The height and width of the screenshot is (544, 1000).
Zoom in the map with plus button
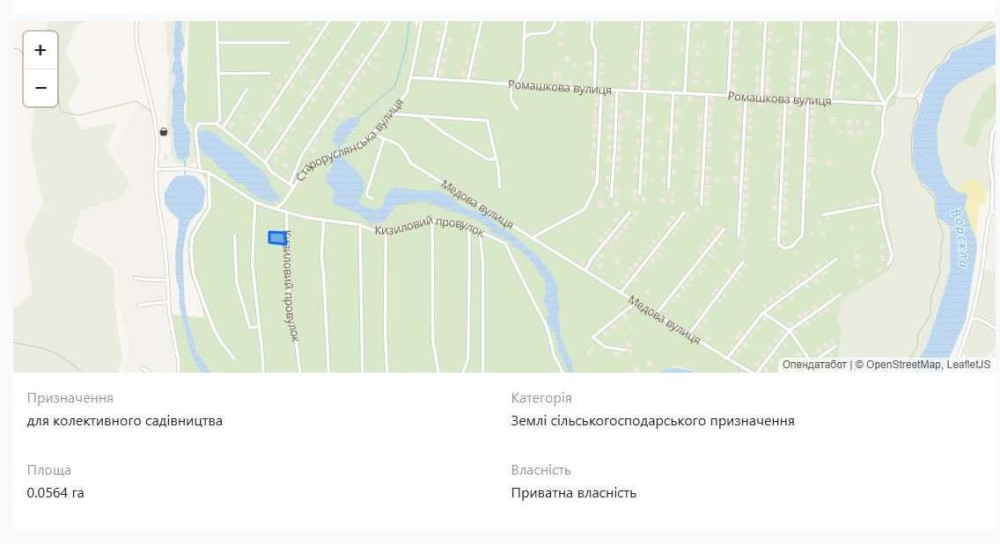[40, 50]
